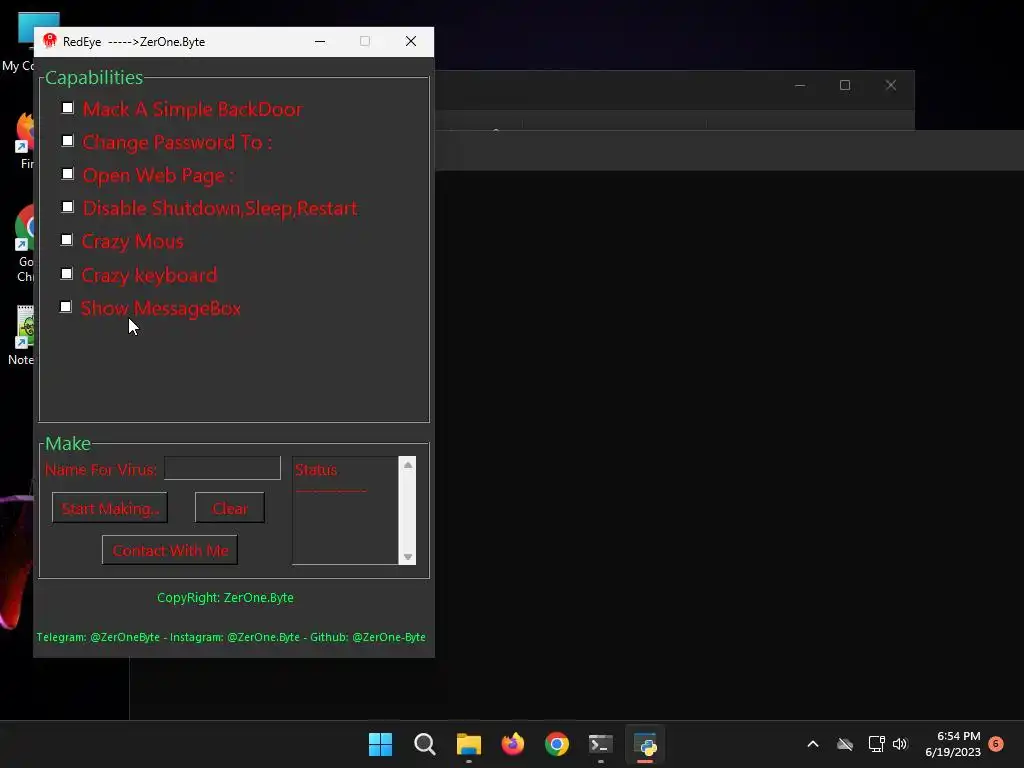Open the notification badge showing 6

coord(996,744)
